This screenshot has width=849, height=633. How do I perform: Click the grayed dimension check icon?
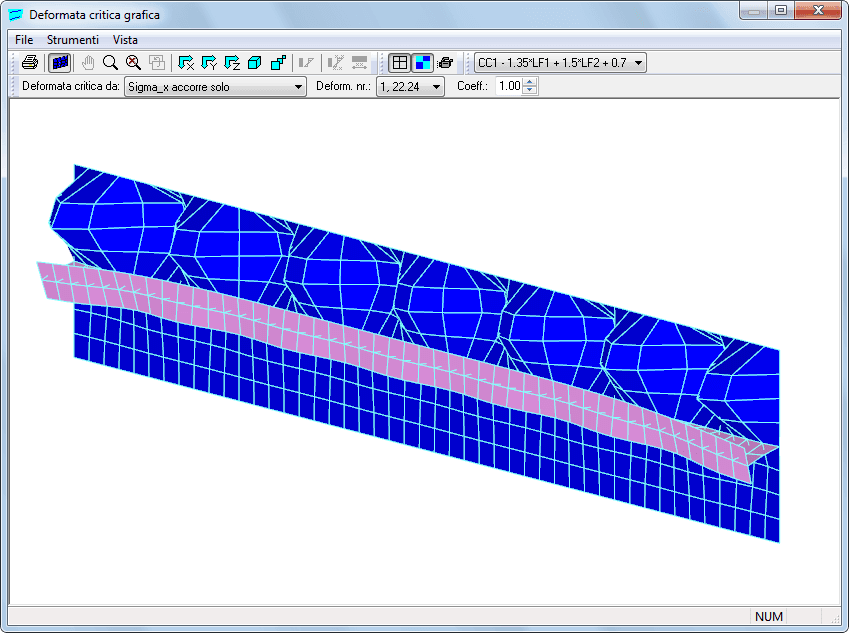[306, 63]
